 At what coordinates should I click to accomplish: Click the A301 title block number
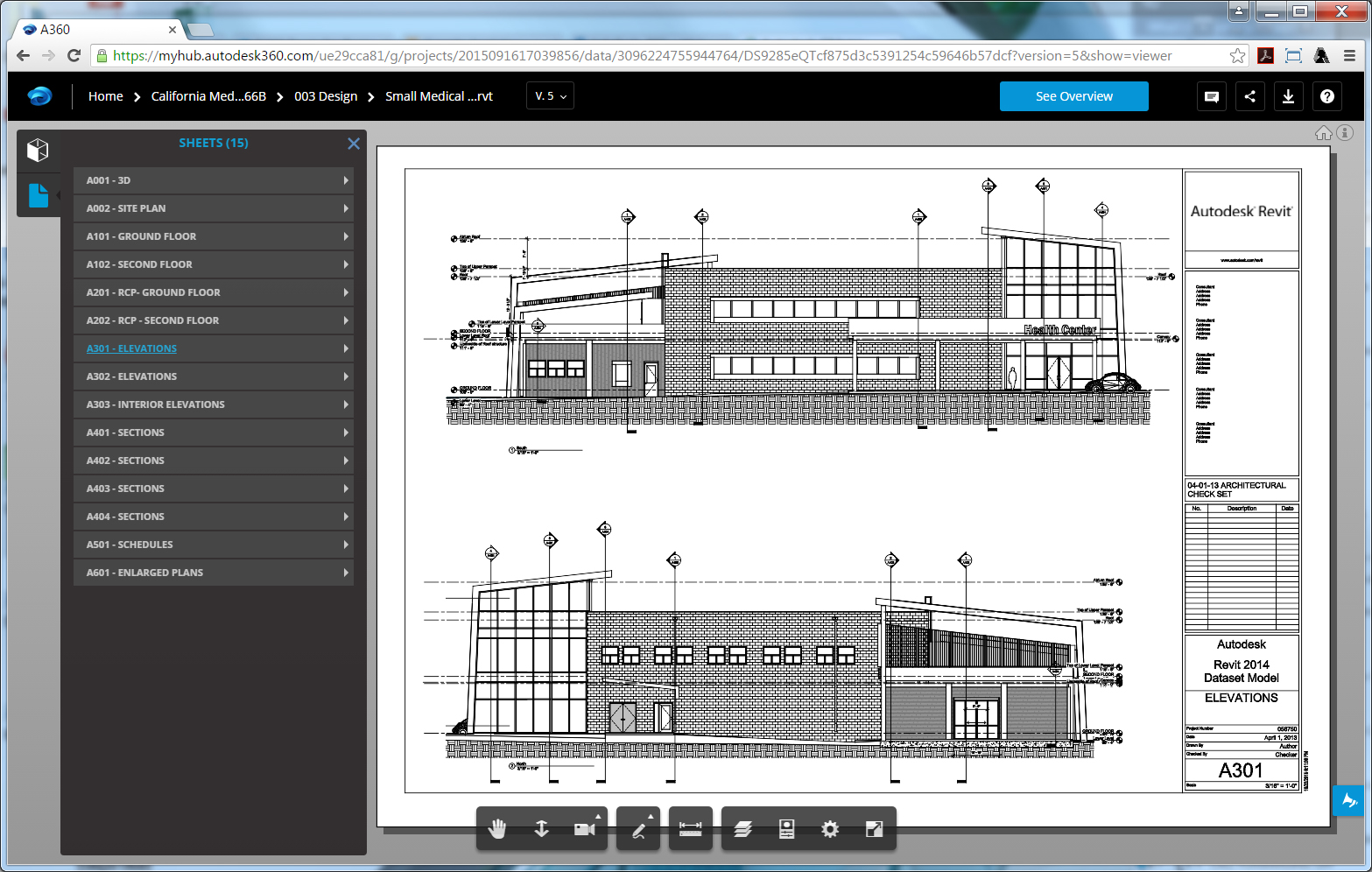[1241, 770]
